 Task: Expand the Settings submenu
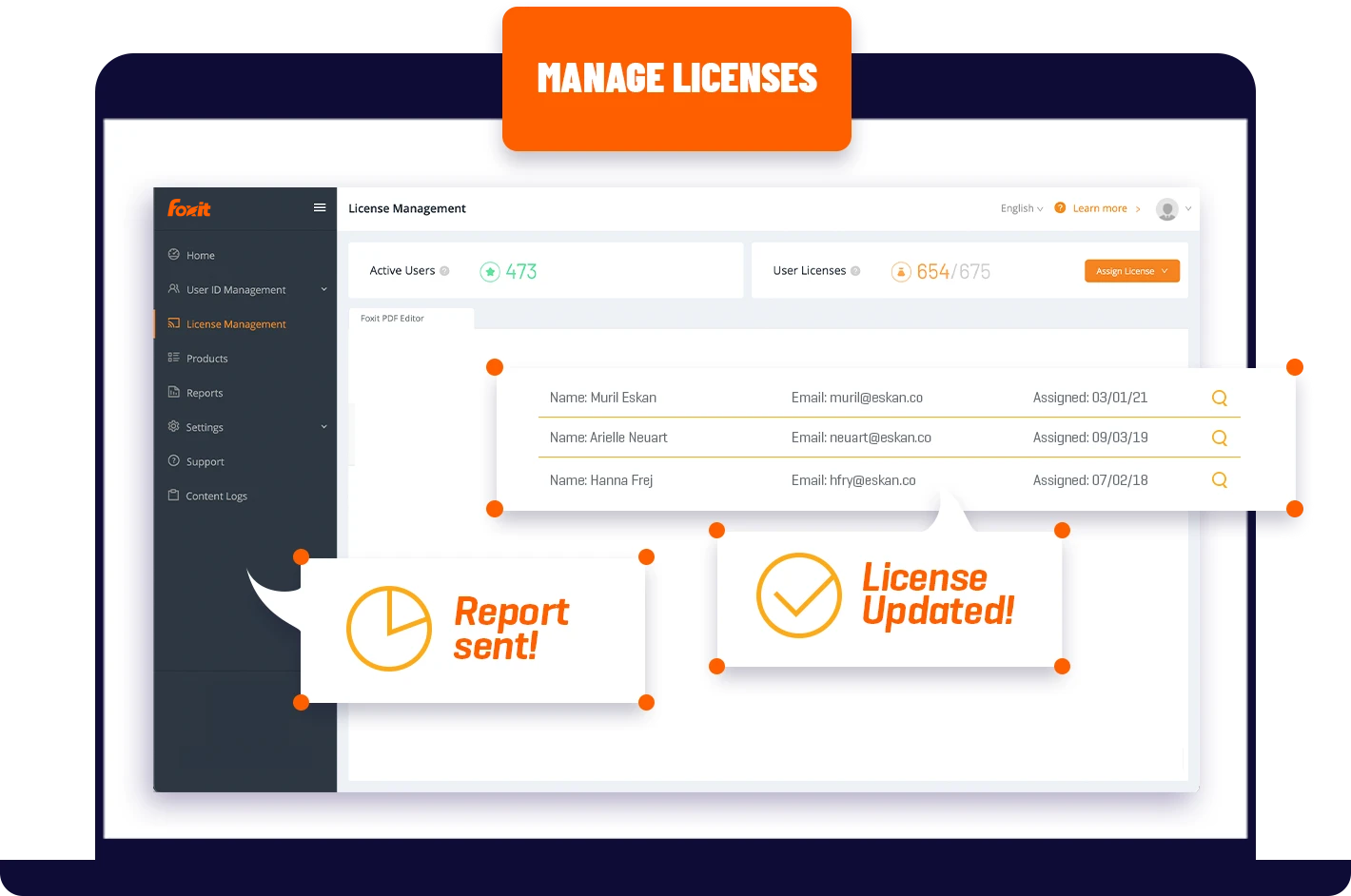coord(323,427)
